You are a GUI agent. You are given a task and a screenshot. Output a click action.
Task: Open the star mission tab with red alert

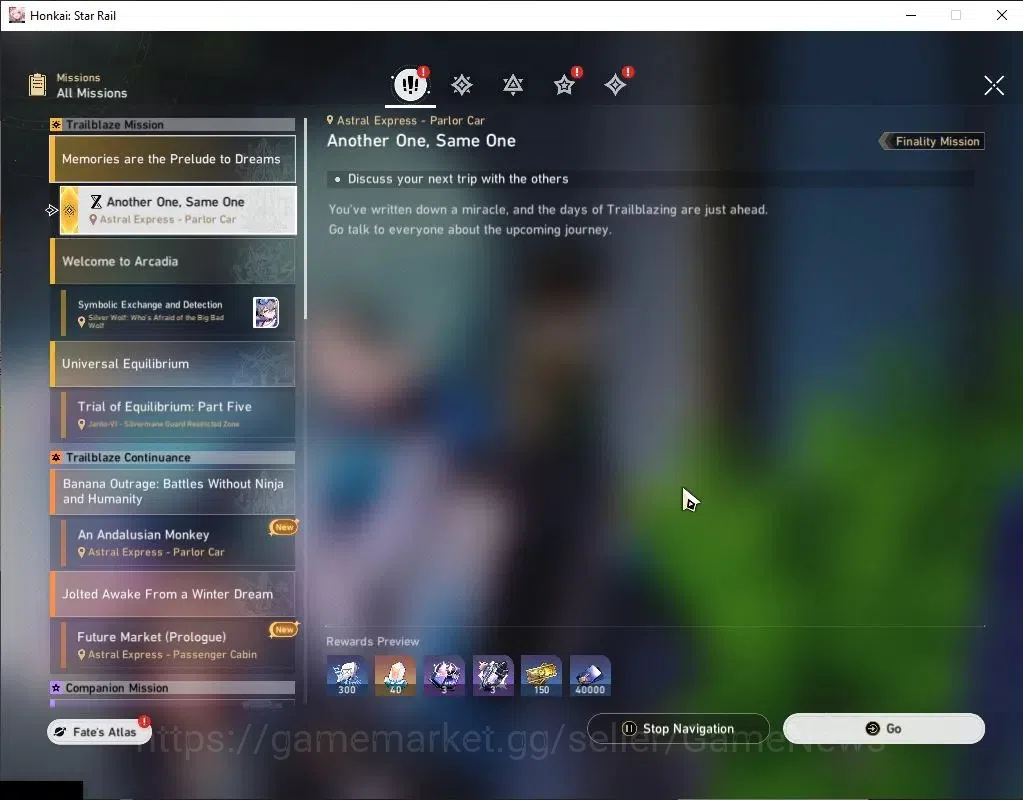564,85
